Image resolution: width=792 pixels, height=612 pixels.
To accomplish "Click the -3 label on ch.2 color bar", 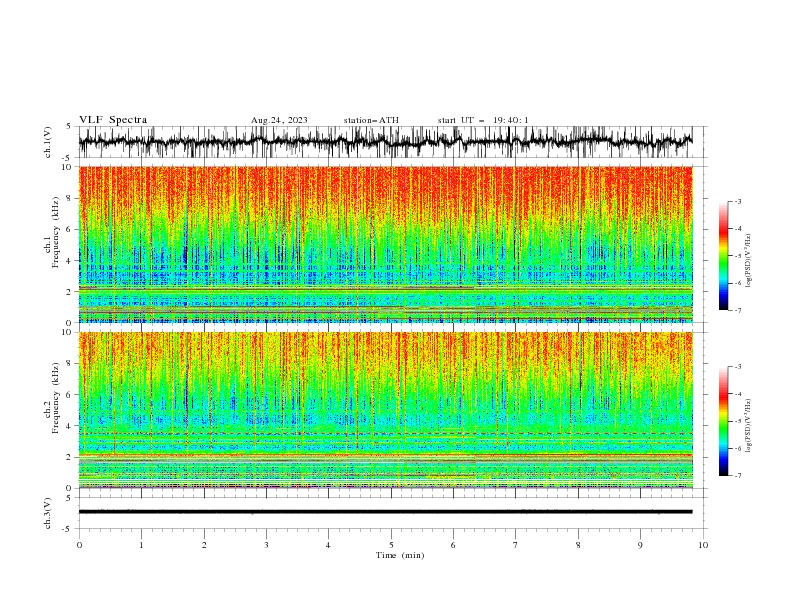I will (x=738, y=367).
